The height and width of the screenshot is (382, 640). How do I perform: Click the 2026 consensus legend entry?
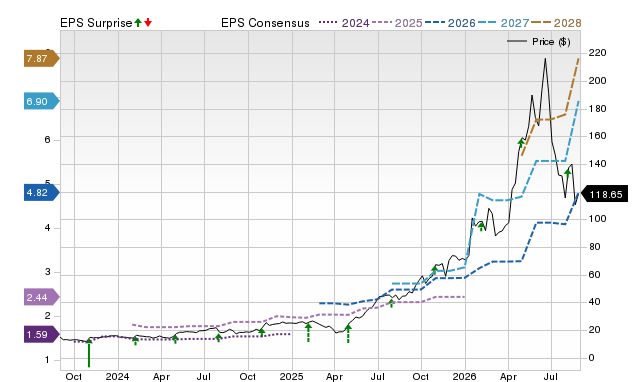[x=450, y=23]
